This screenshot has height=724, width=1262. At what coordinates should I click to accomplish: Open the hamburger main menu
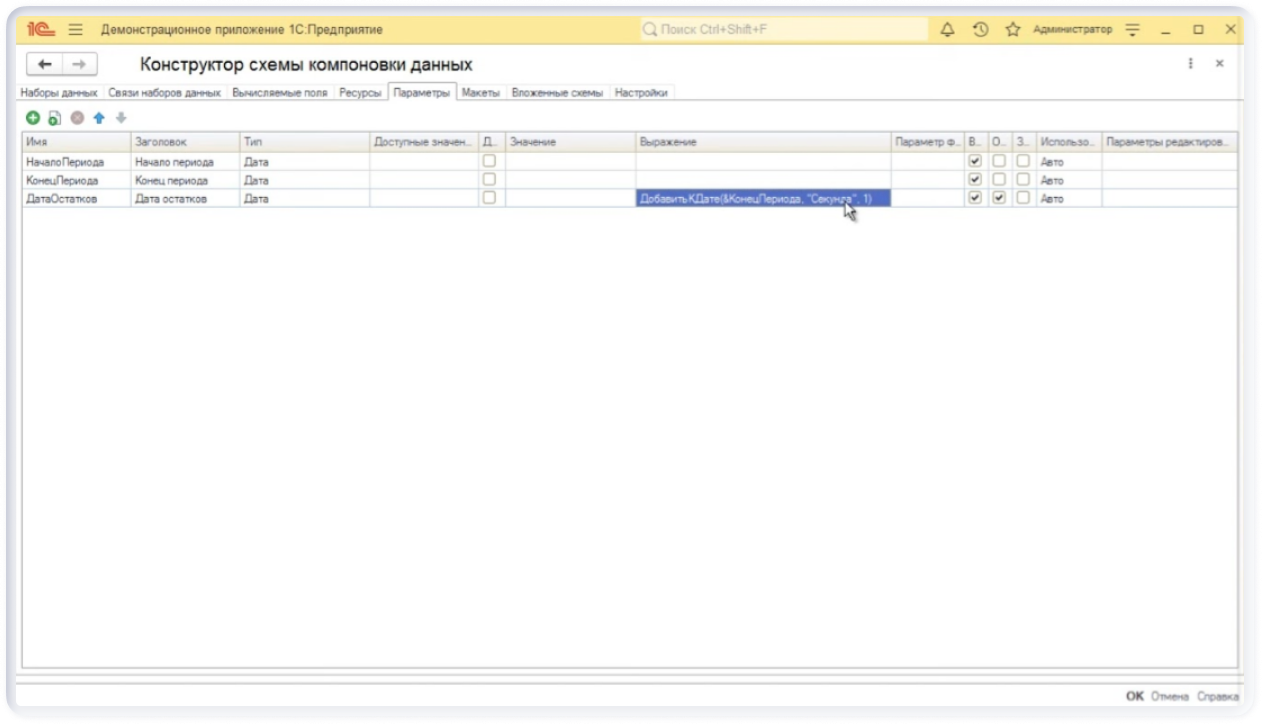coord(76,30)
